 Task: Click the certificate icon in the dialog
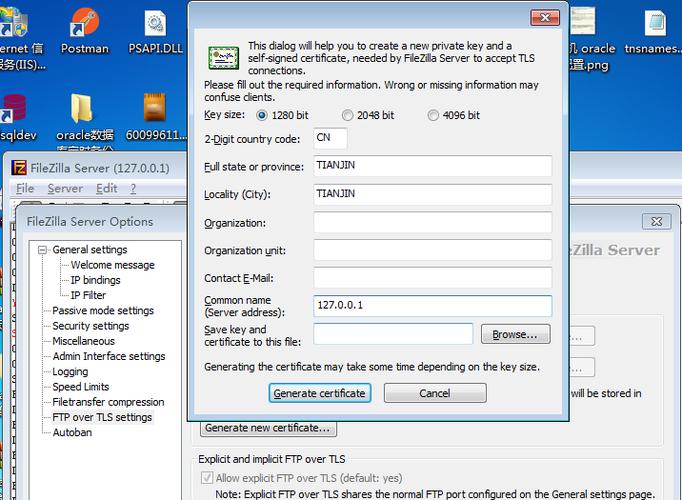point(223,58)
